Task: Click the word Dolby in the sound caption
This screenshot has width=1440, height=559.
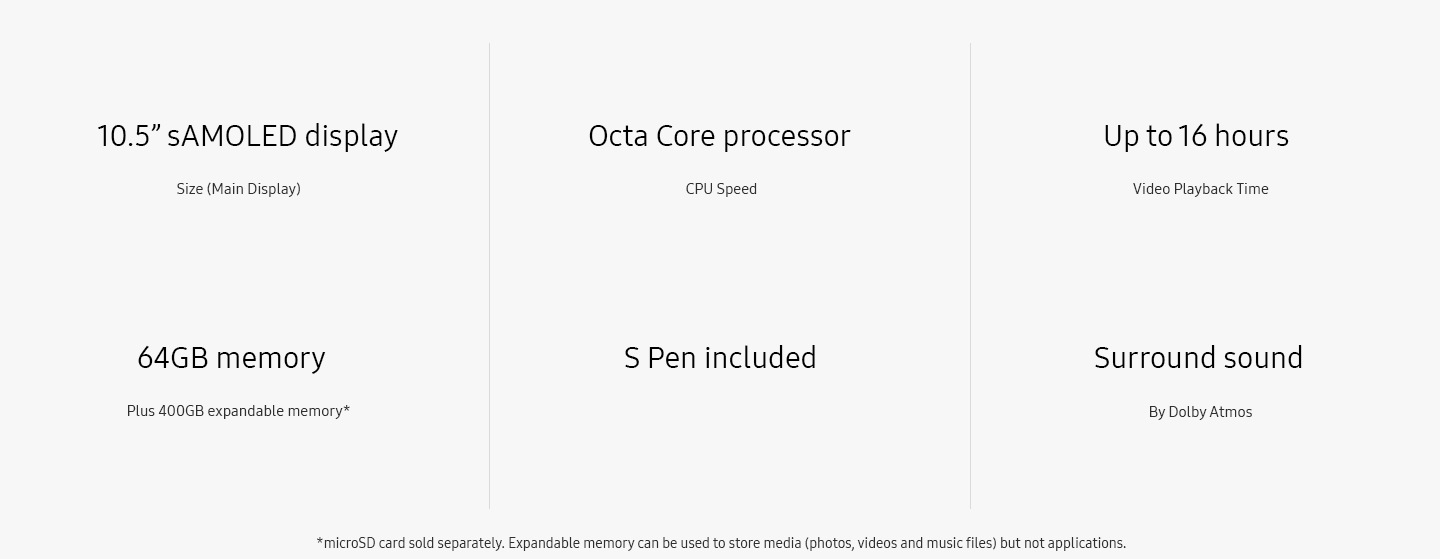Action: (x=1187, y=412)
